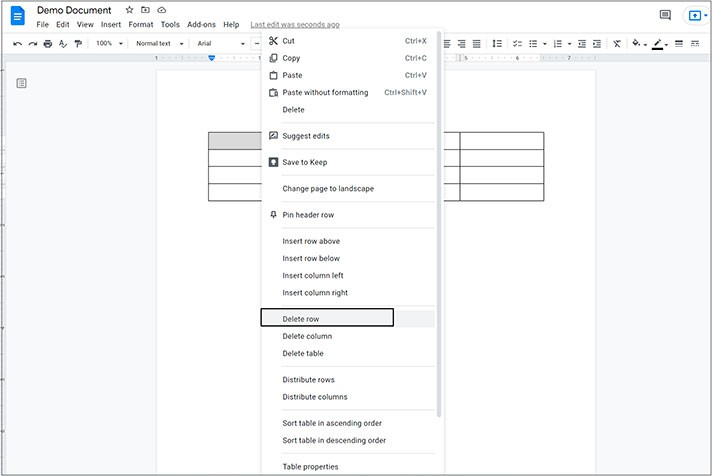Apply a bulleted list

[533, 44]
